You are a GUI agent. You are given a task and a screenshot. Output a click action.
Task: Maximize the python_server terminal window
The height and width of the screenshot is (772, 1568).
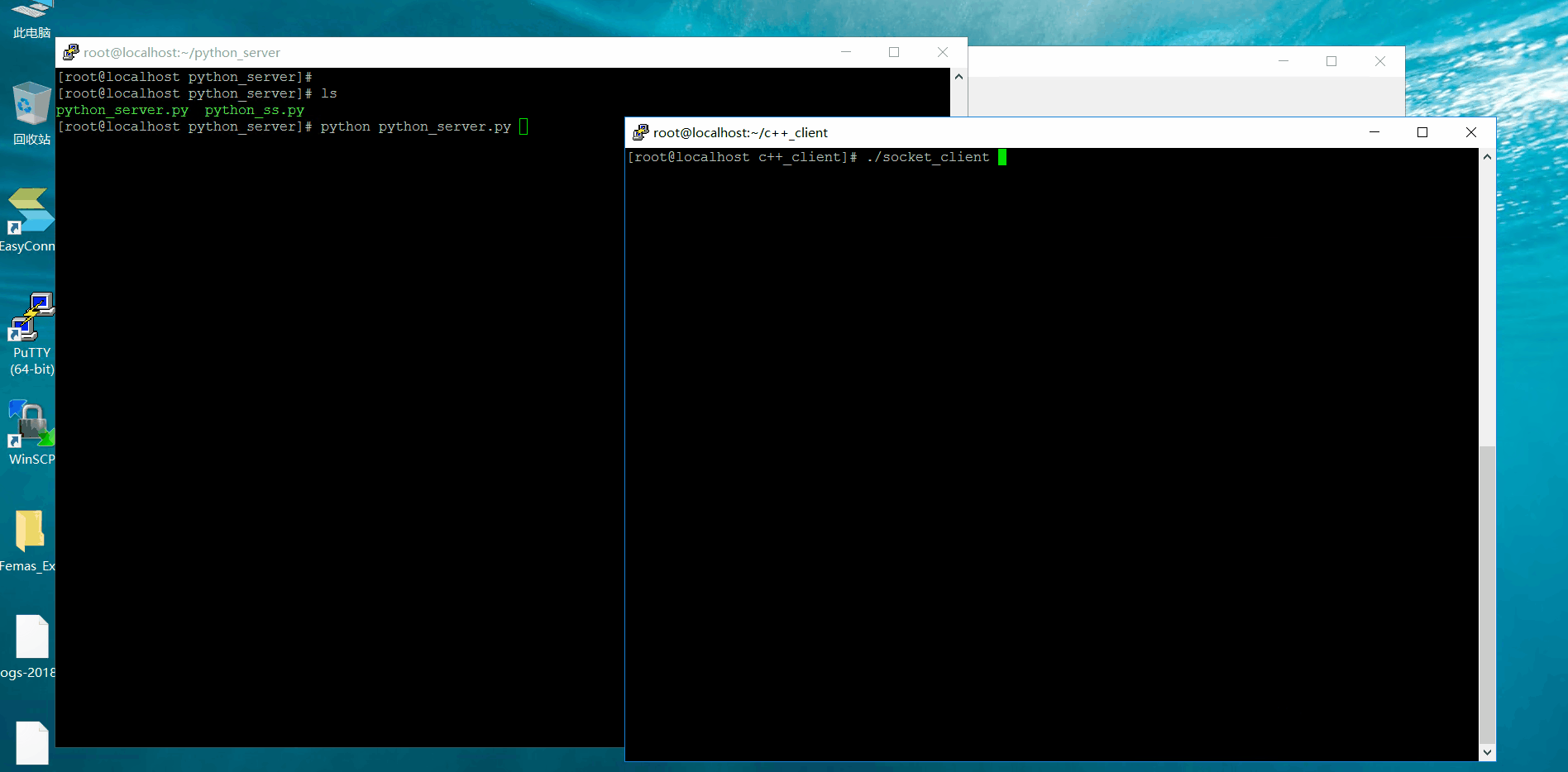[894, 51]
